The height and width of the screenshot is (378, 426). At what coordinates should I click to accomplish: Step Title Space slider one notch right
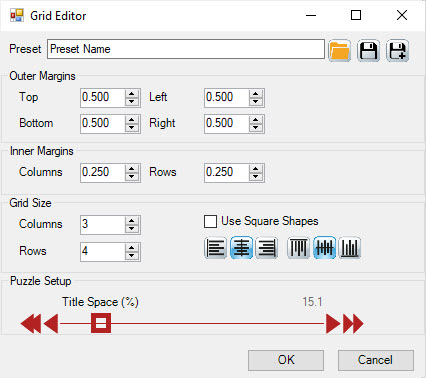pyautogui.click(x=333, y=323)
